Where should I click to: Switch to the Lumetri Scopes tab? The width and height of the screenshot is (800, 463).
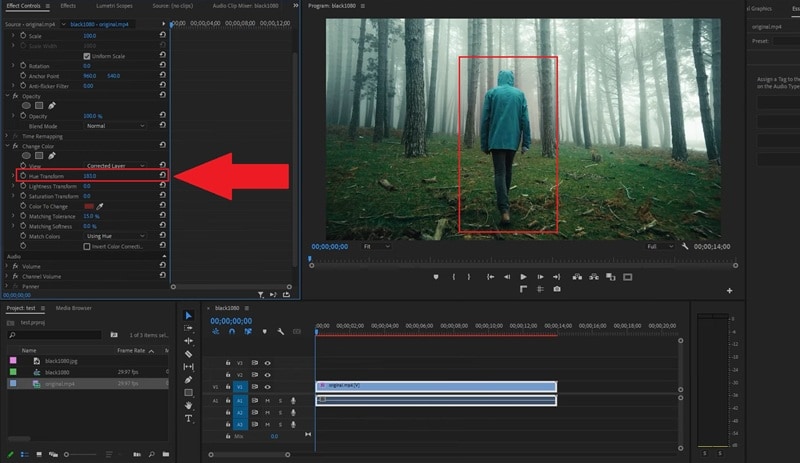point(114,6)
